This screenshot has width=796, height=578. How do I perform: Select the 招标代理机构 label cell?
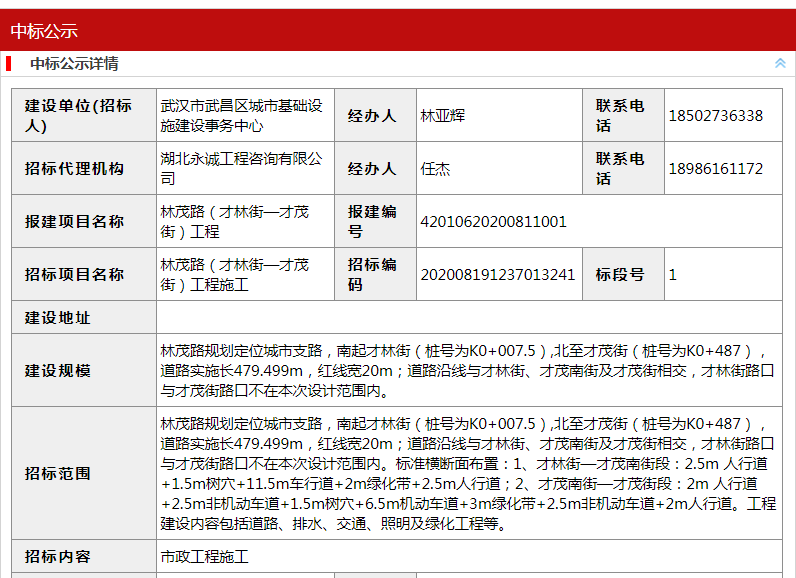click(x=84, y=168)
